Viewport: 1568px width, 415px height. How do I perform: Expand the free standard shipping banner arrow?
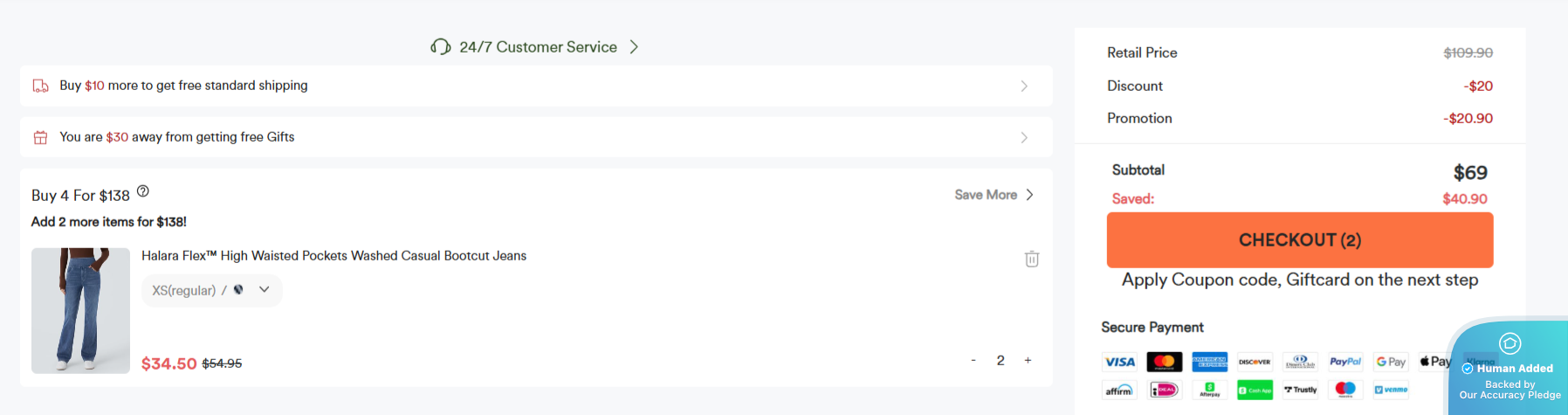(1024, 86)
